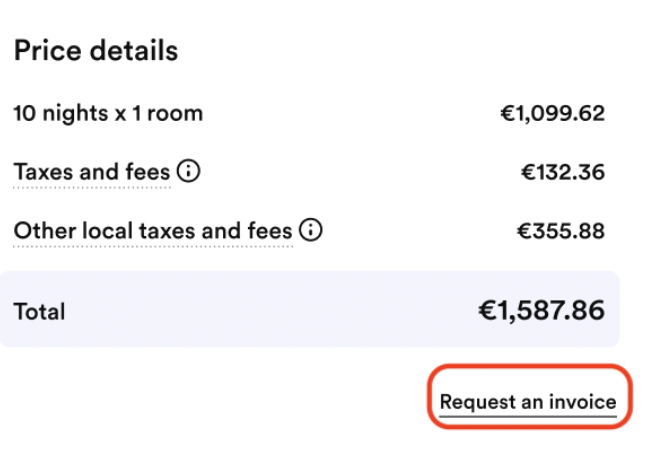This screenshot has width=646, height=450.
Task: Click the euro sign of the total amount
Action: [486, 310]
